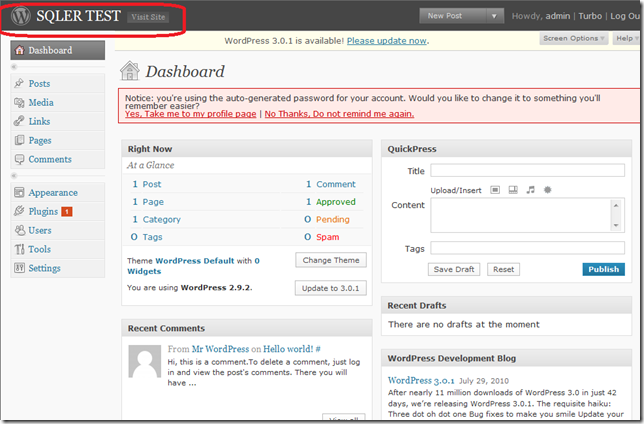Click the New Post button
The image size is (644, 424).
pyautogui.click(x=453, y=16)
